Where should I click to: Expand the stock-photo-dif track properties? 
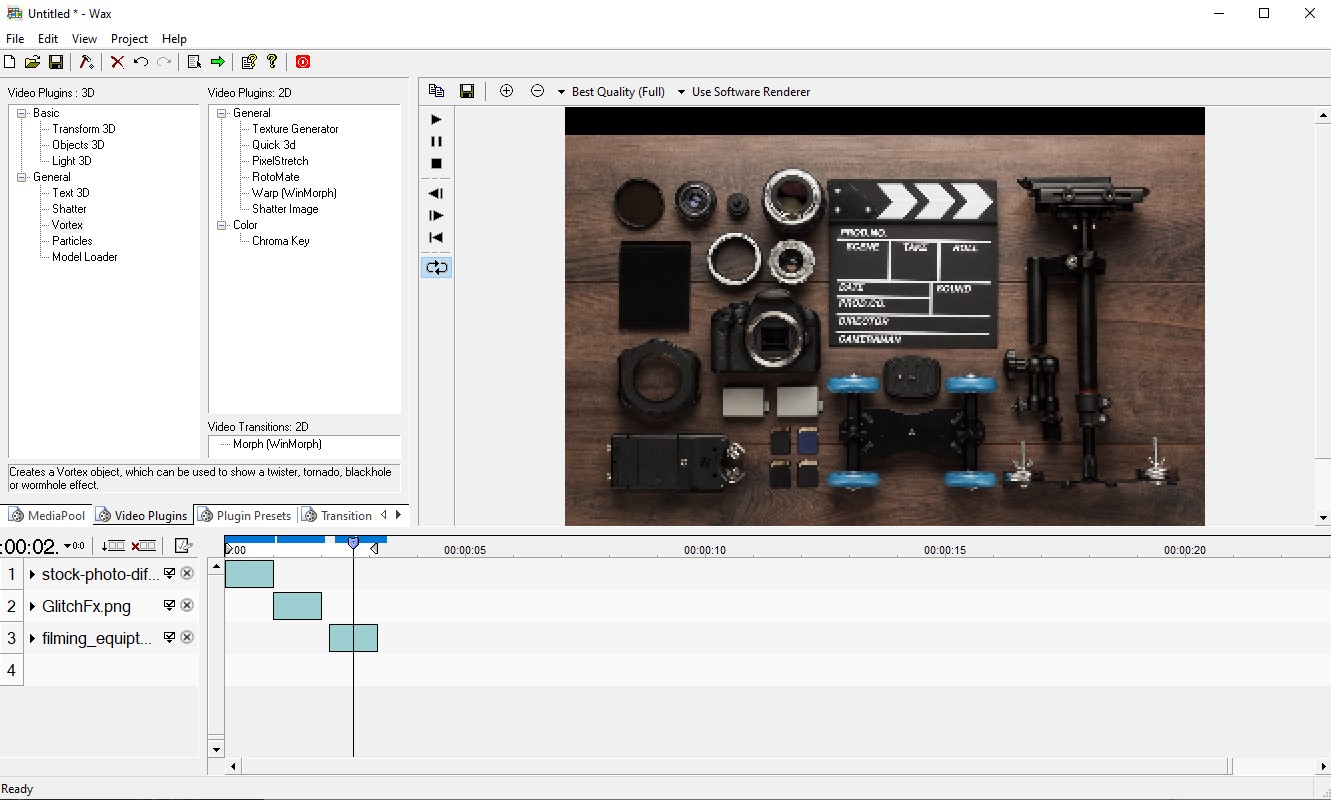coord(32,574)
